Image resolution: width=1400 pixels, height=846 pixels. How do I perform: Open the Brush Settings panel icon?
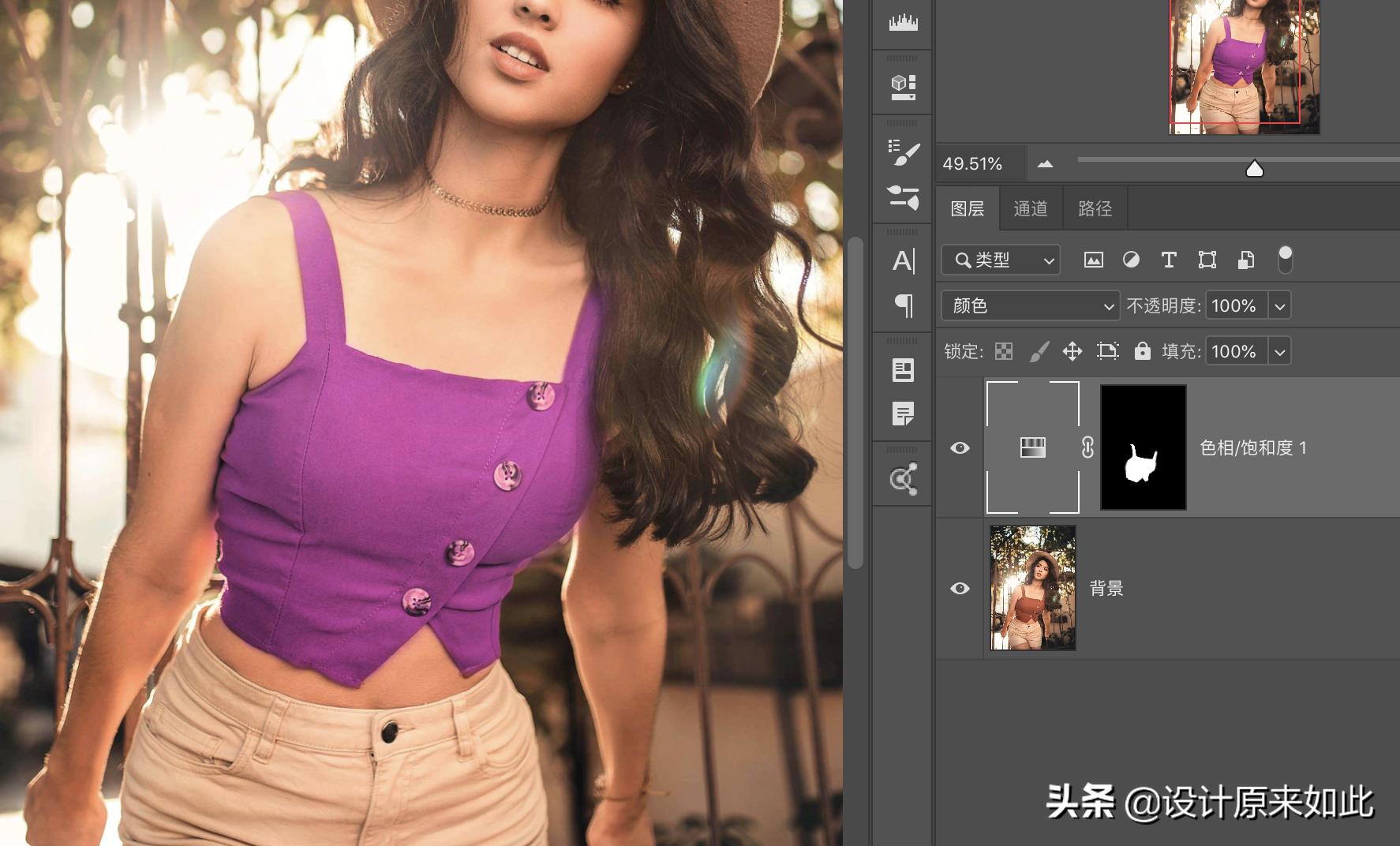903,152
